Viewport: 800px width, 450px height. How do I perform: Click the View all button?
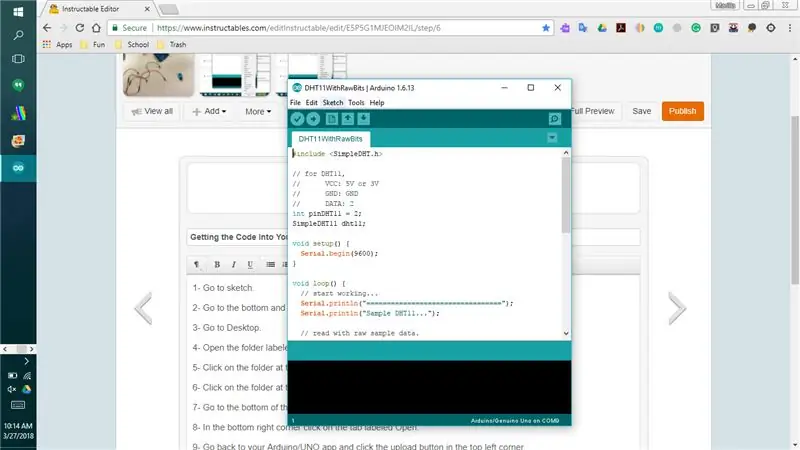click(152, 111)
